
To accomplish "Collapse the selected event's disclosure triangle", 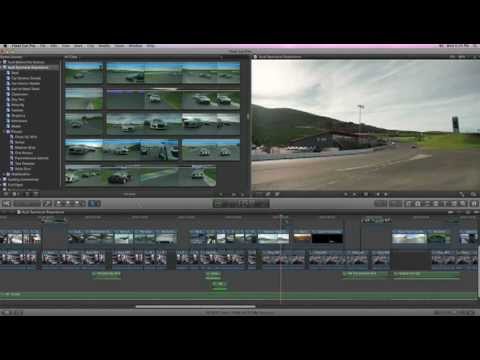I will (2, 67).
